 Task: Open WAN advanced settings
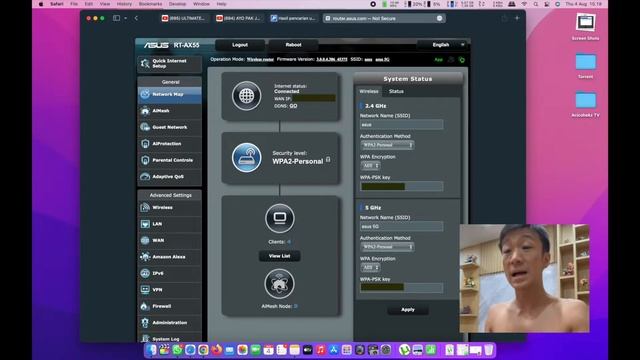click(x=169, y=240)
